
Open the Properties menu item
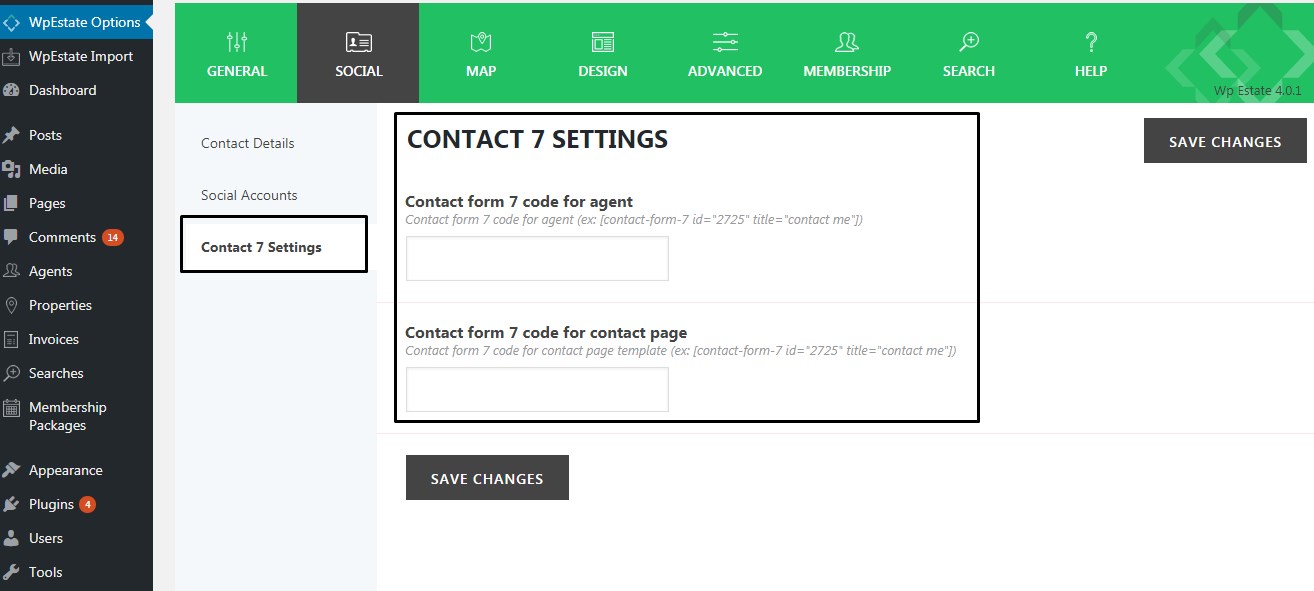[60, 305]
